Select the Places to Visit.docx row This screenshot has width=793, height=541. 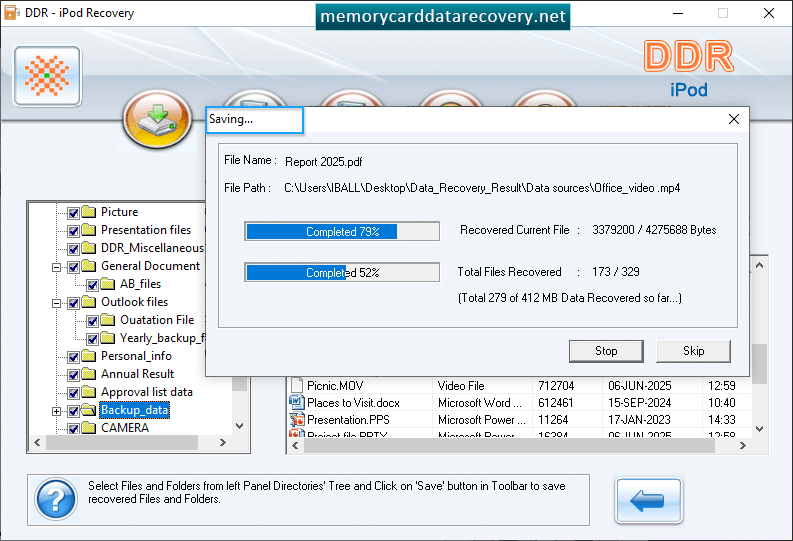520,402
